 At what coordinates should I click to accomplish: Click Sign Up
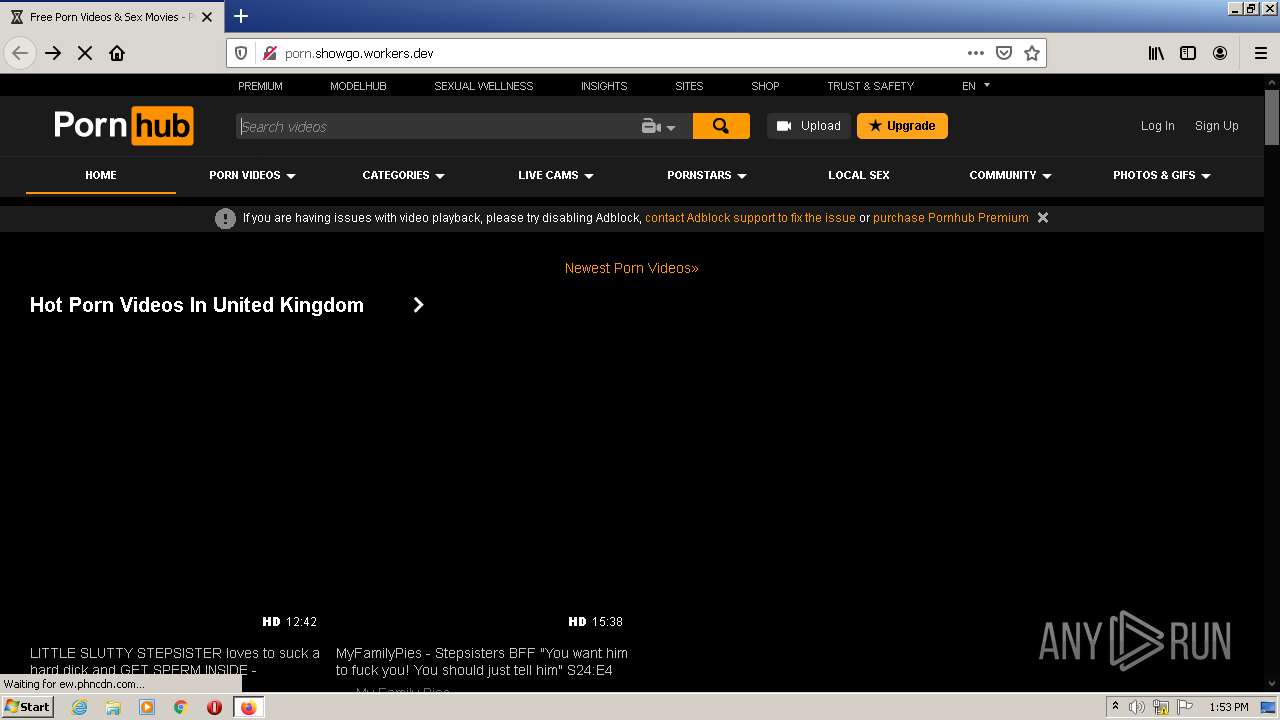click(1216, 126)
